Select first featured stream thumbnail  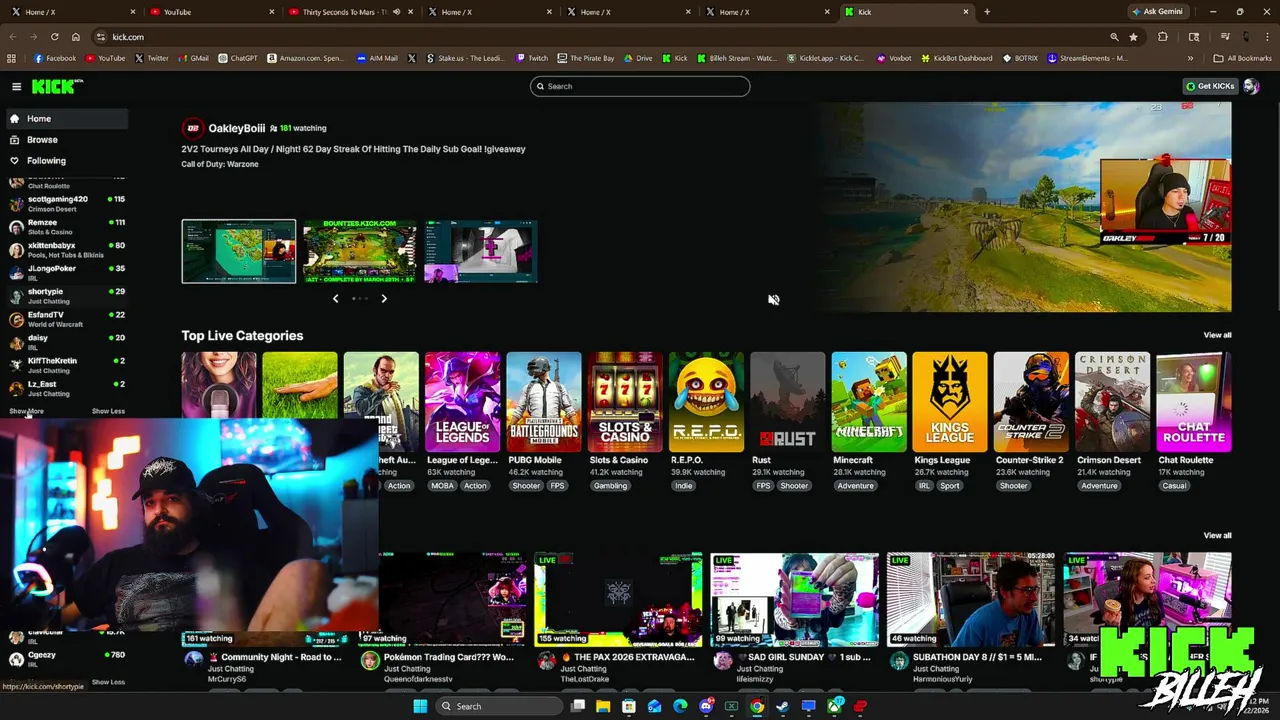coord(239,251)
